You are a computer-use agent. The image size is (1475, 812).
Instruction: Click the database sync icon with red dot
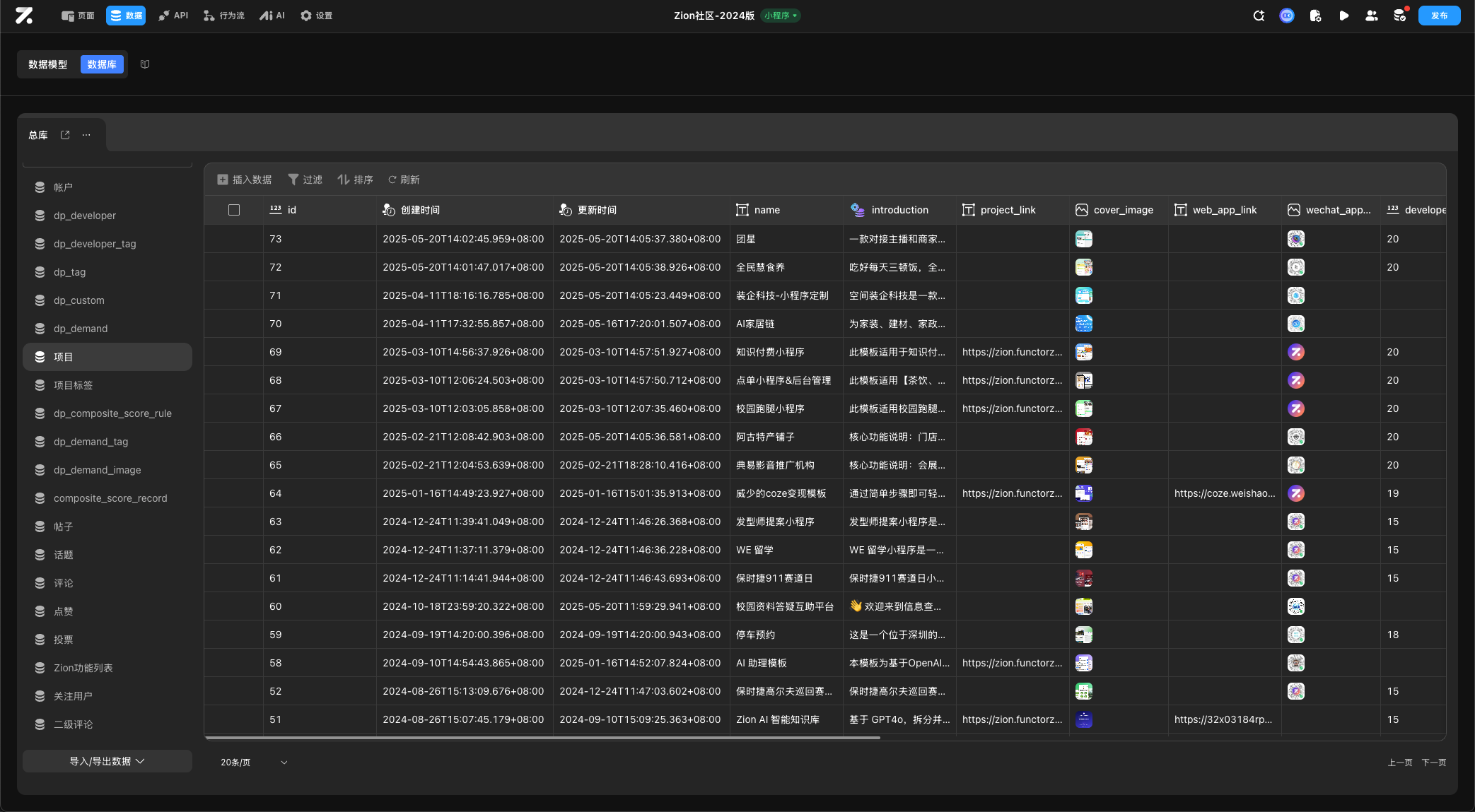pyautogui.click(x=1400, y=16)
